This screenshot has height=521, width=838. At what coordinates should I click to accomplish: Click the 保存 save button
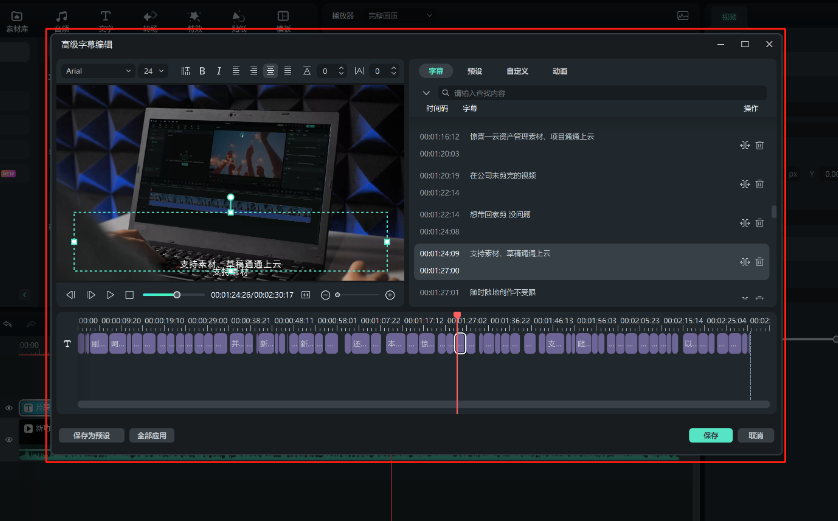click(710, 436)
